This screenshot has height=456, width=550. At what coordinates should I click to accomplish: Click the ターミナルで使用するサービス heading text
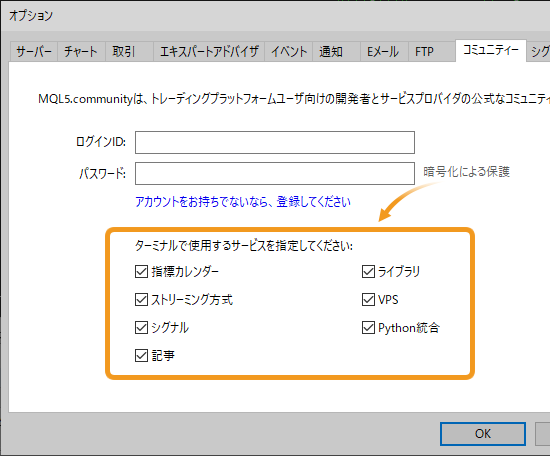[x=244, y=246]
